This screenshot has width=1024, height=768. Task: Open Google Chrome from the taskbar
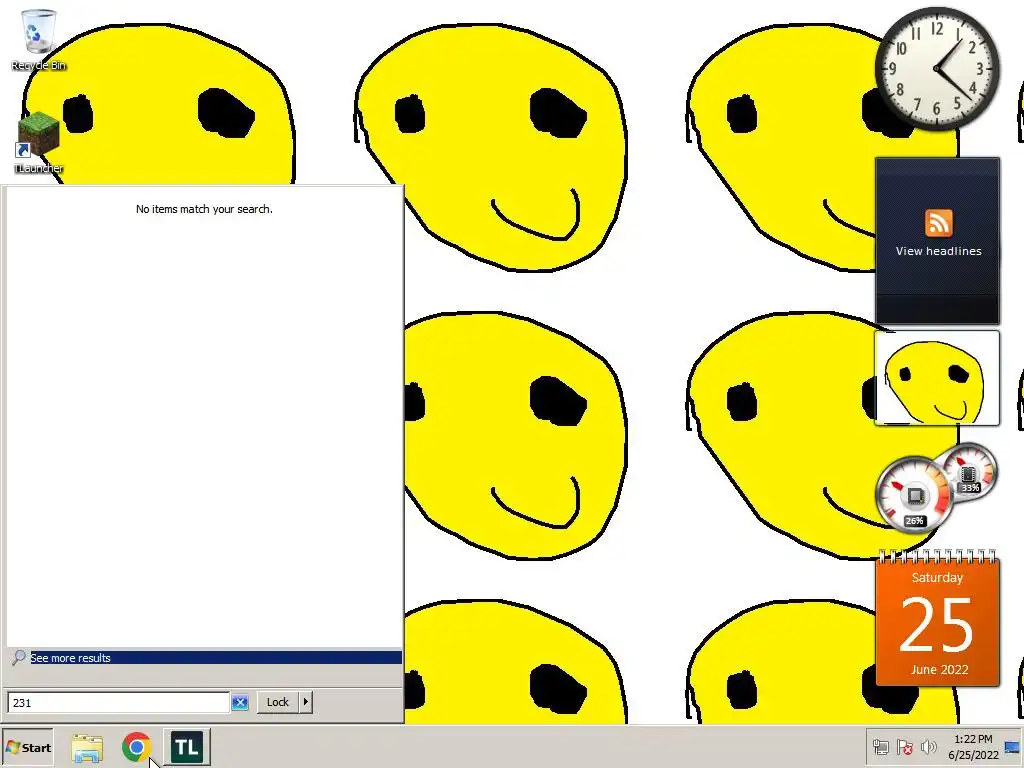pyautogui.click(x=136, y=747)
